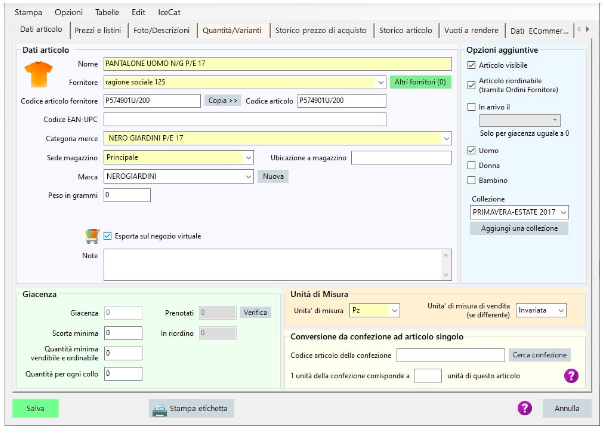603x429 pixels.
Task: Click the Note scrollbar up arrow
Action: click(446, 254)
